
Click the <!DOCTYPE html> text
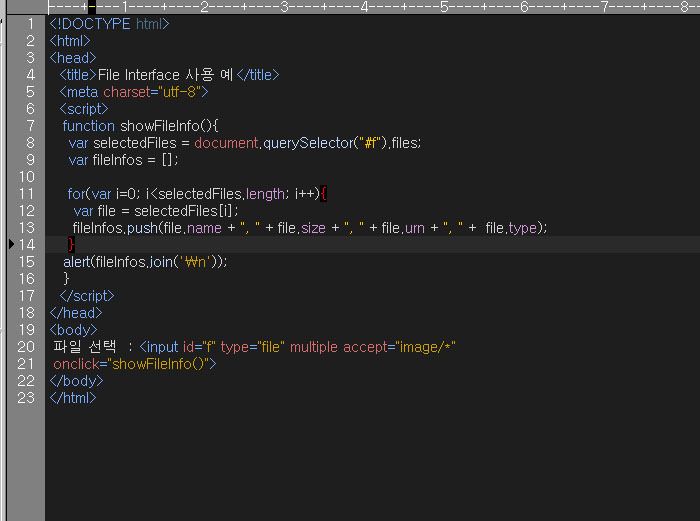(x=109, y=24)
